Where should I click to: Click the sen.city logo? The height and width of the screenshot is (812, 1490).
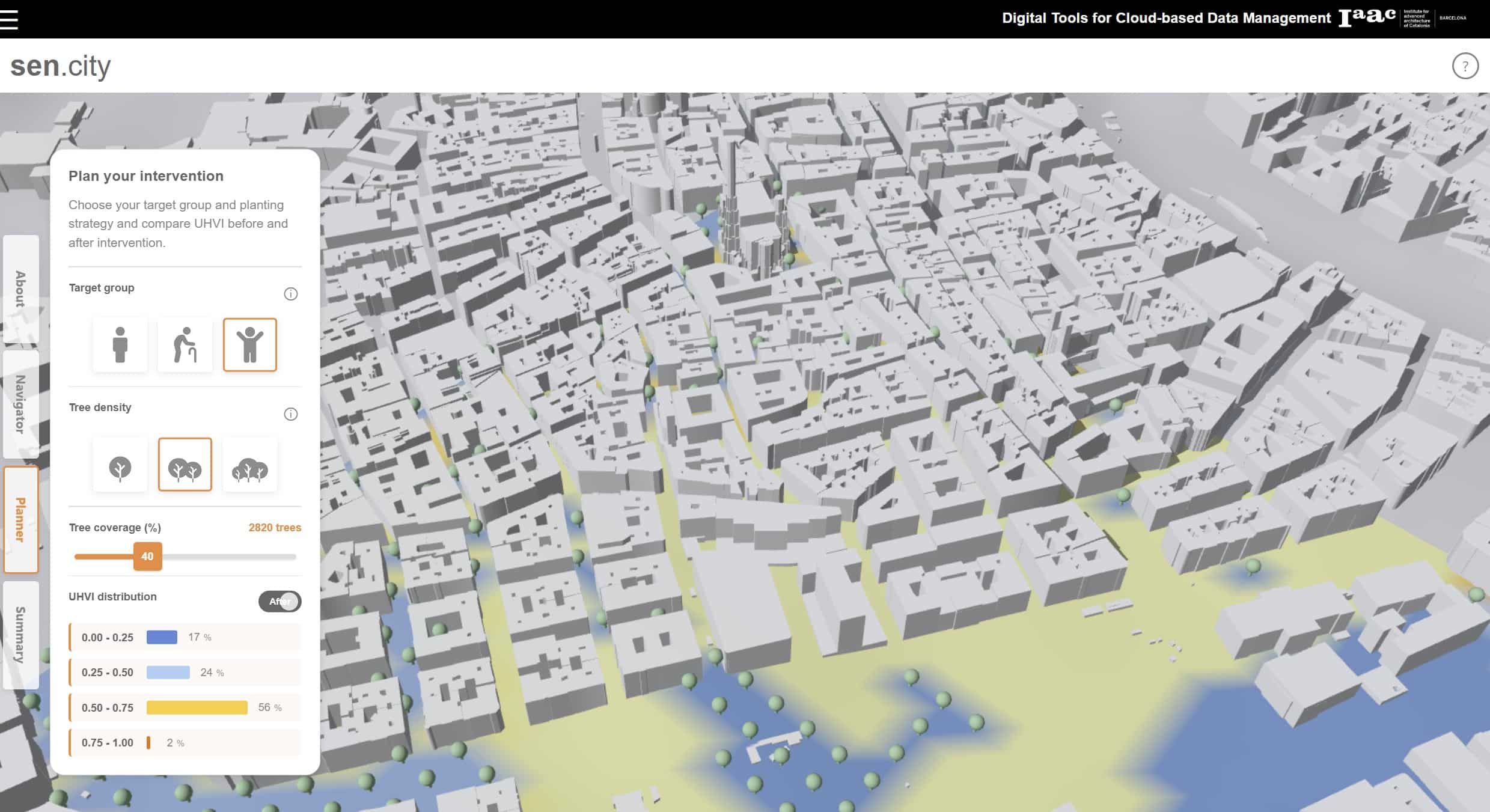coord(61,66)
